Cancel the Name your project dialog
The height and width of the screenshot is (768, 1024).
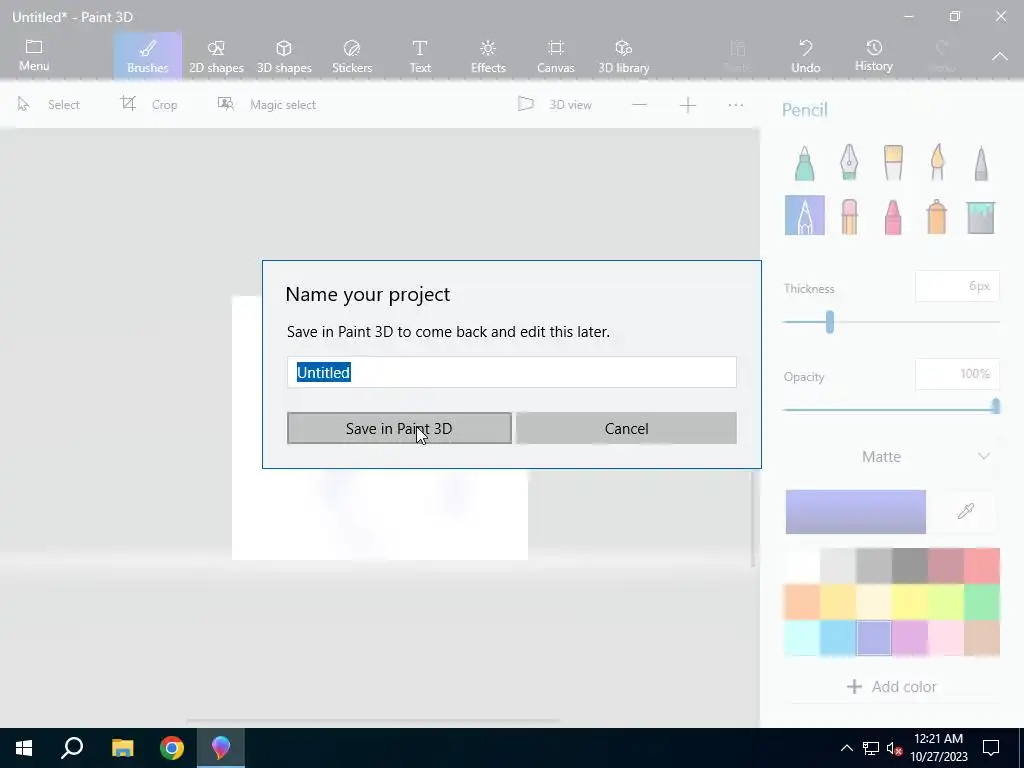[x=626, y=428]
